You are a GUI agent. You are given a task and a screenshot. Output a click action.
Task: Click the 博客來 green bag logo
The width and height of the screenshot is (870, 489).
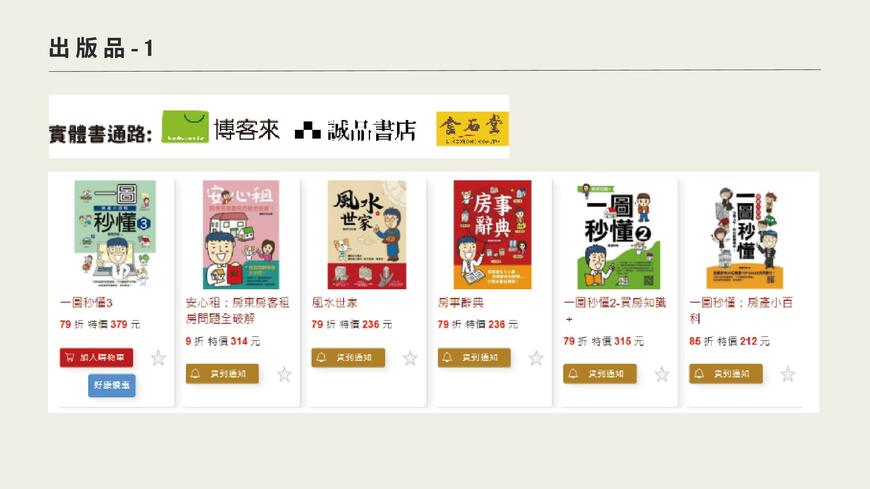coord(185,127)
